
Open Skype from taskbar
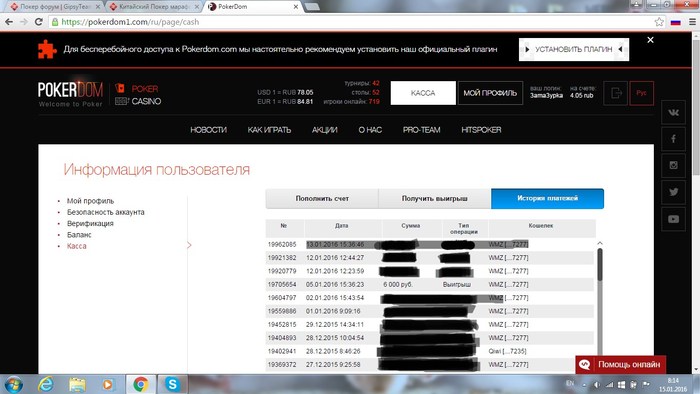[172, 384]
